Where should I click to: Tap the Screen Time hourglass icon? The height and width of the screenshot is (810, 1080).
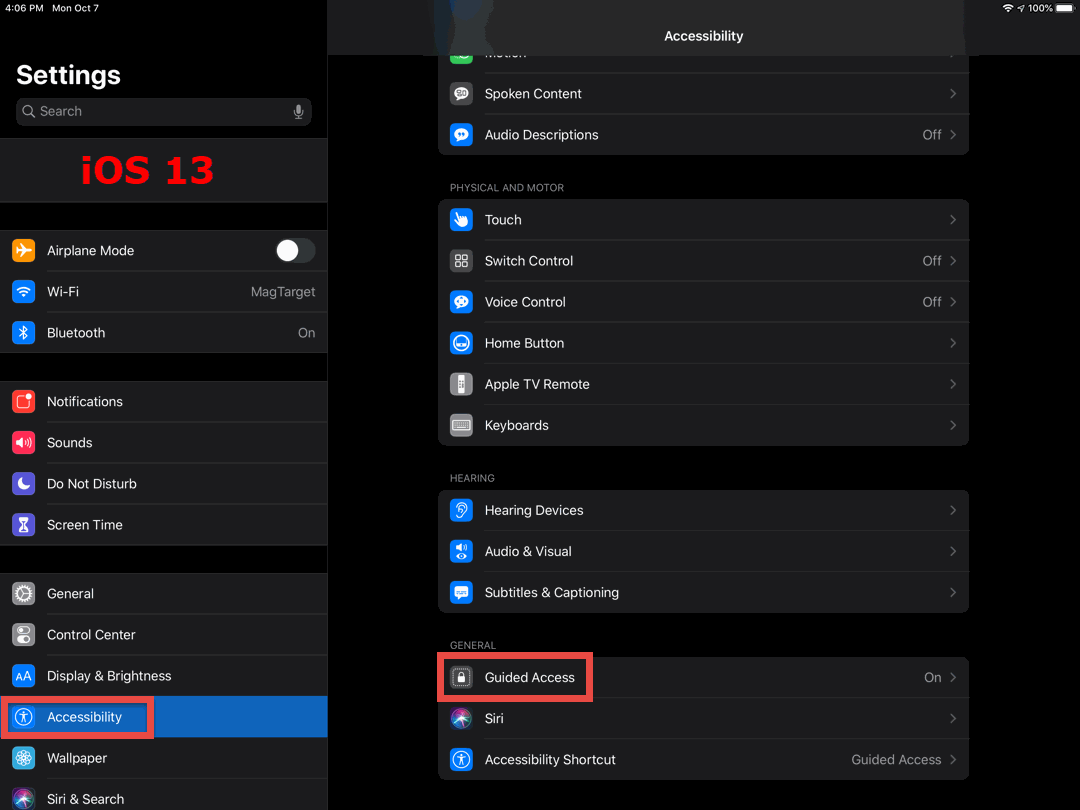pyautogui.click(x=23, y=525)
